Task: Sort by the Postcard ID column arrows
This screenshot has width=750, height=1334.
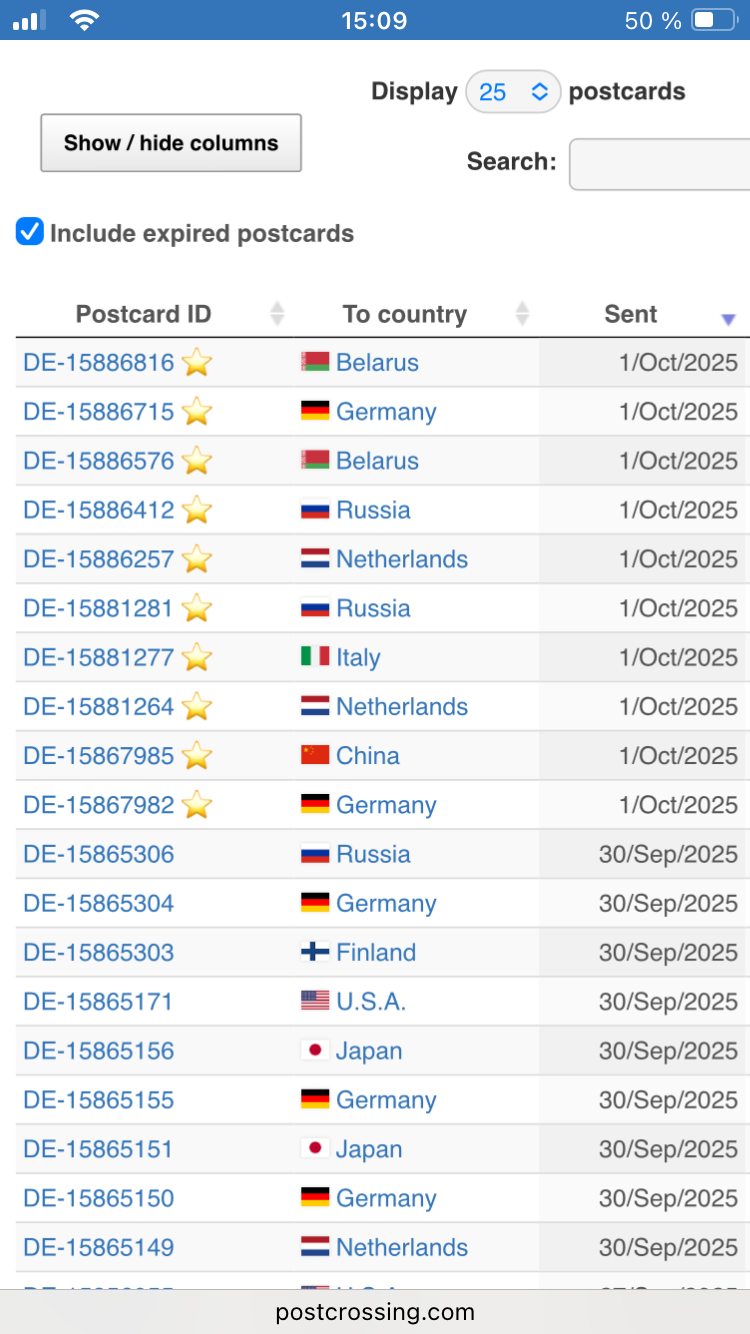Action: click(277, 314)
